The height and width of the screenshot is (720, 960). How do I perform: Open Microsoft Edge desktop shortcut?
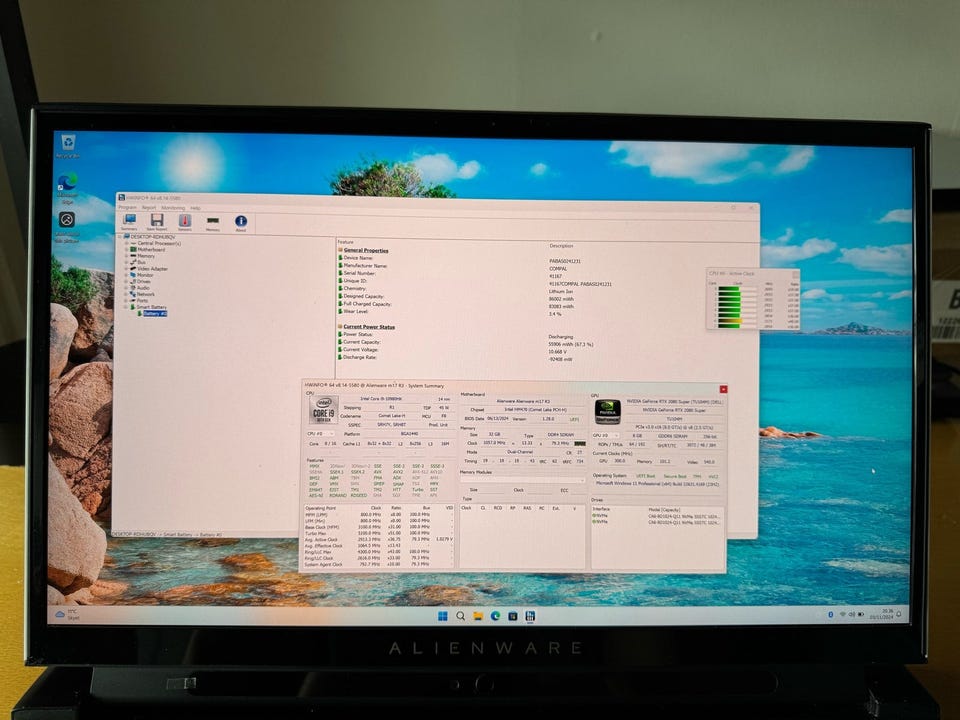coord(67,187)
